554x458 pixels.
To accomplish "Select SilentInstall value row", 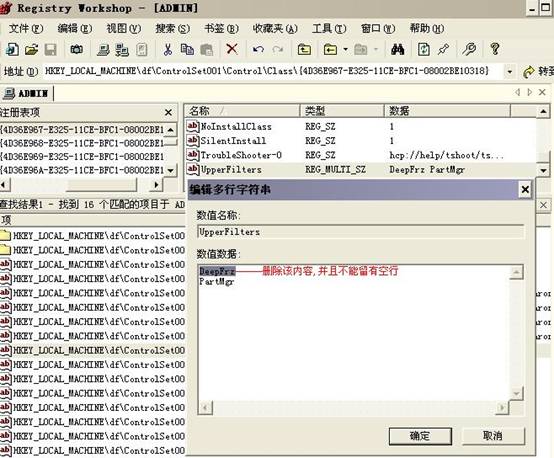I will [x=360, y=141].
